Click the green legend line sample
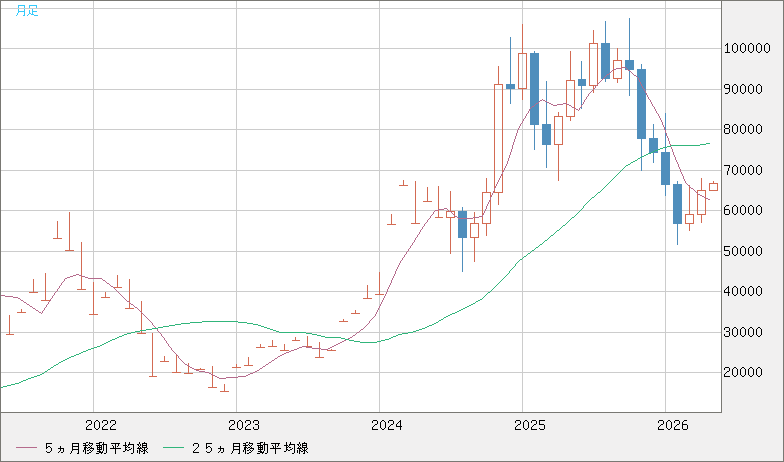Screen dimensions: 784x462 point(173,448)
